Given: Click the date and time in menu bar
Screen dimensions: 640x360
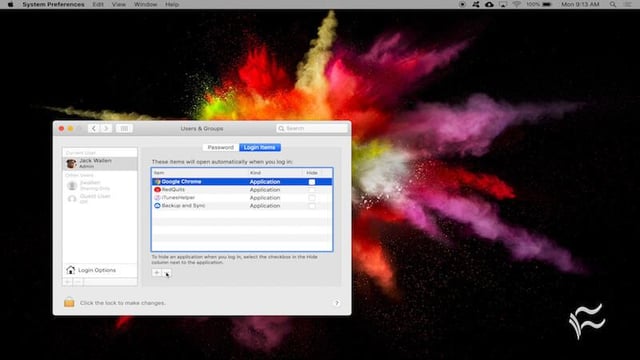Looking at the screenshot, I should [x=580, y=4].
